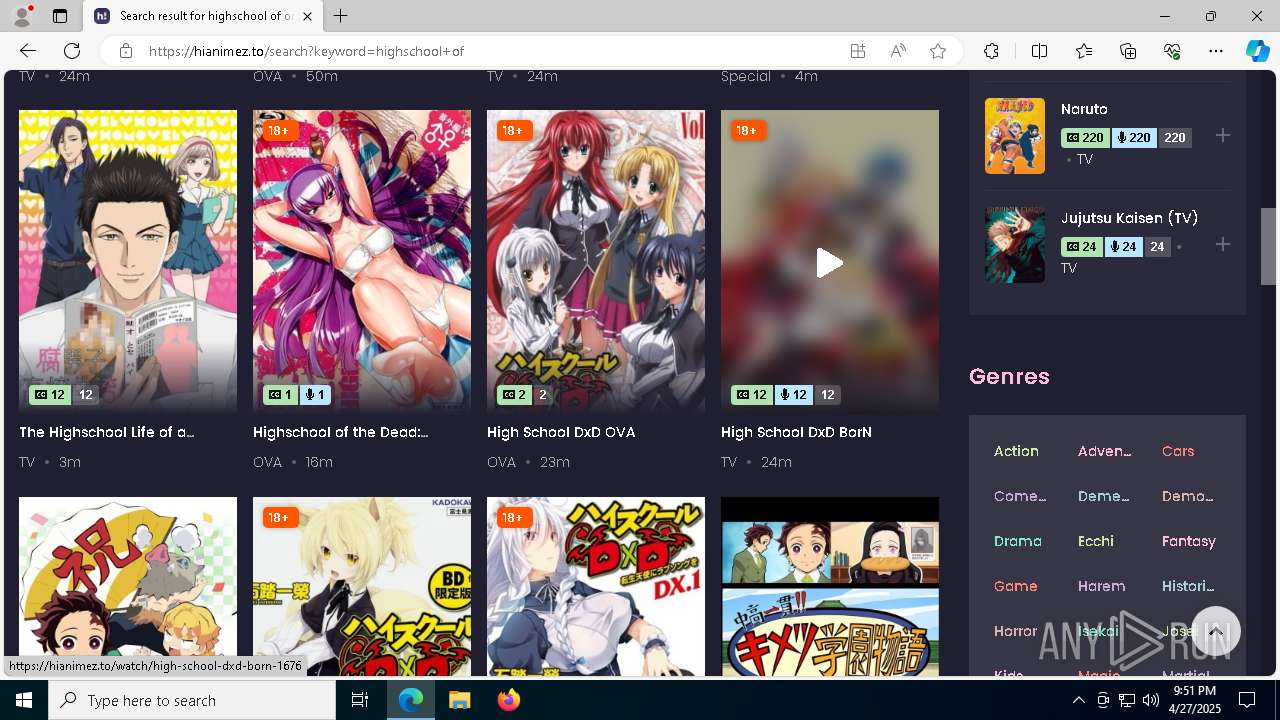Open Jujutsu Kaisen (TV) sidebar title
This screenshot has height=720, width=1280.
click(1129, 218)
